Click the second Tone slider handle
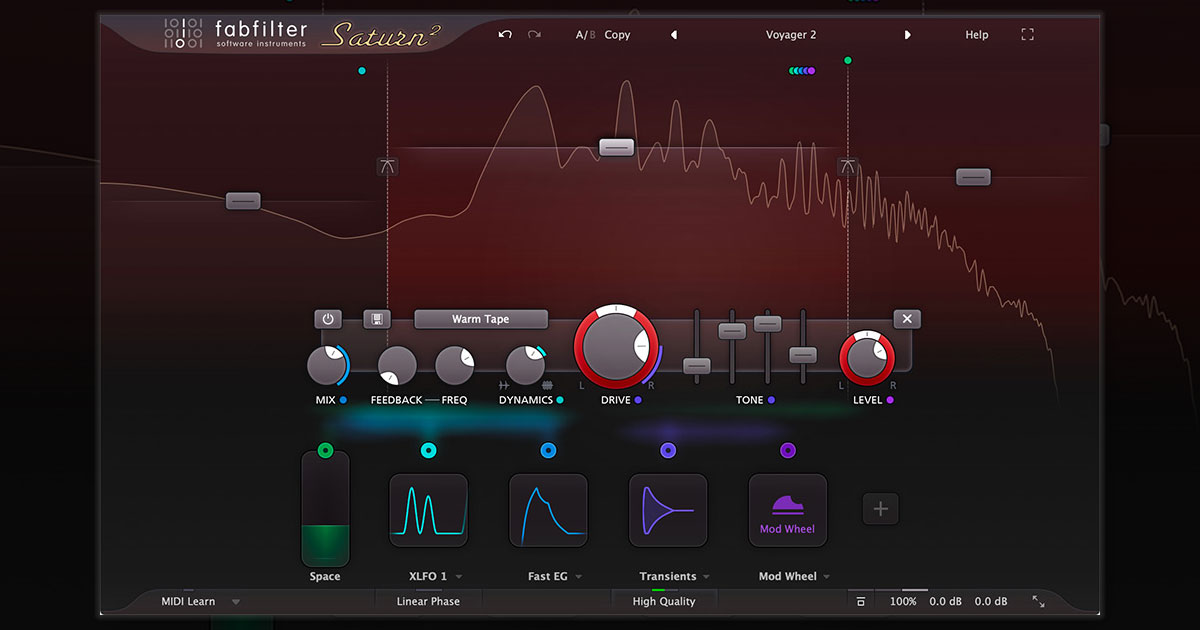 coord(732,331)
